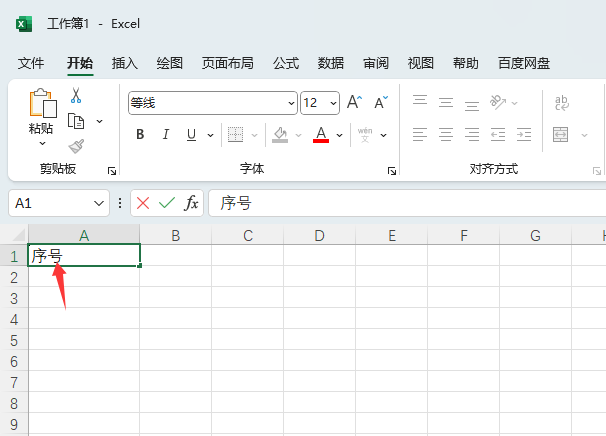Click the Merge and Center icon
Viewport: 606px width, 436px height.
coord(560,135)
